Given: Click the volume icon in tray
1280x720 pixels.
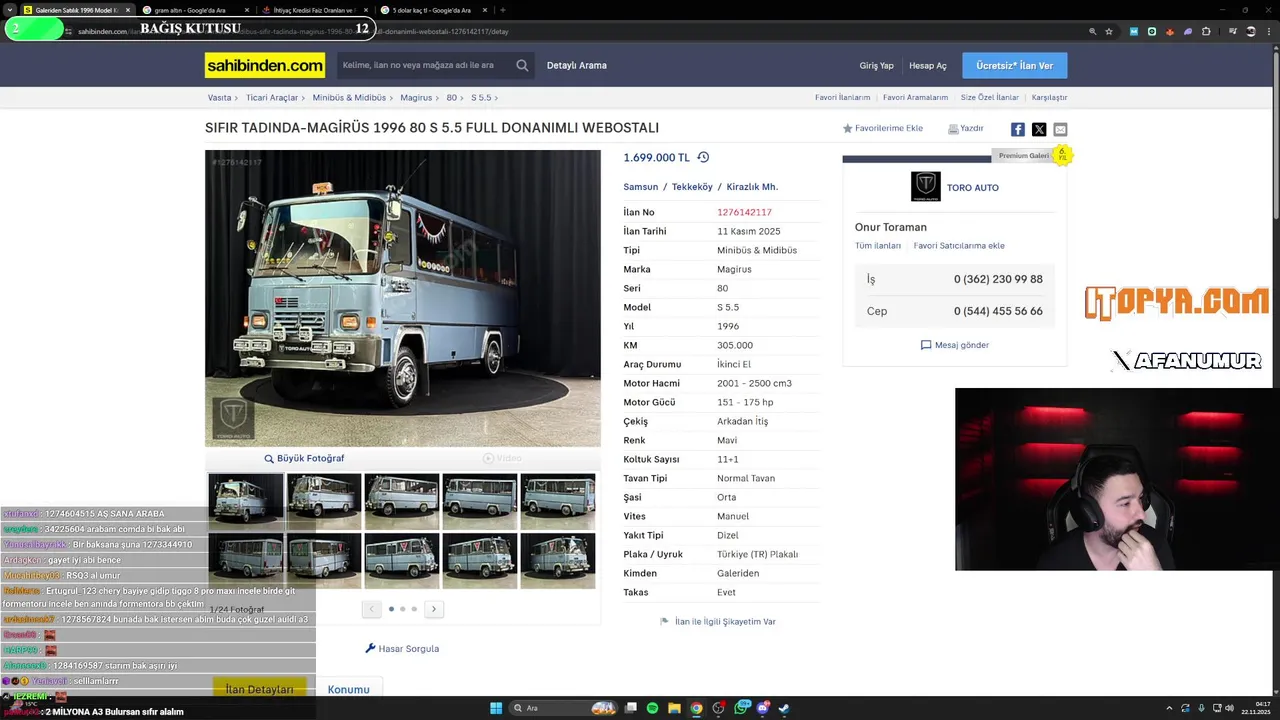Looking at the screenshot, I should [1229, 708].
